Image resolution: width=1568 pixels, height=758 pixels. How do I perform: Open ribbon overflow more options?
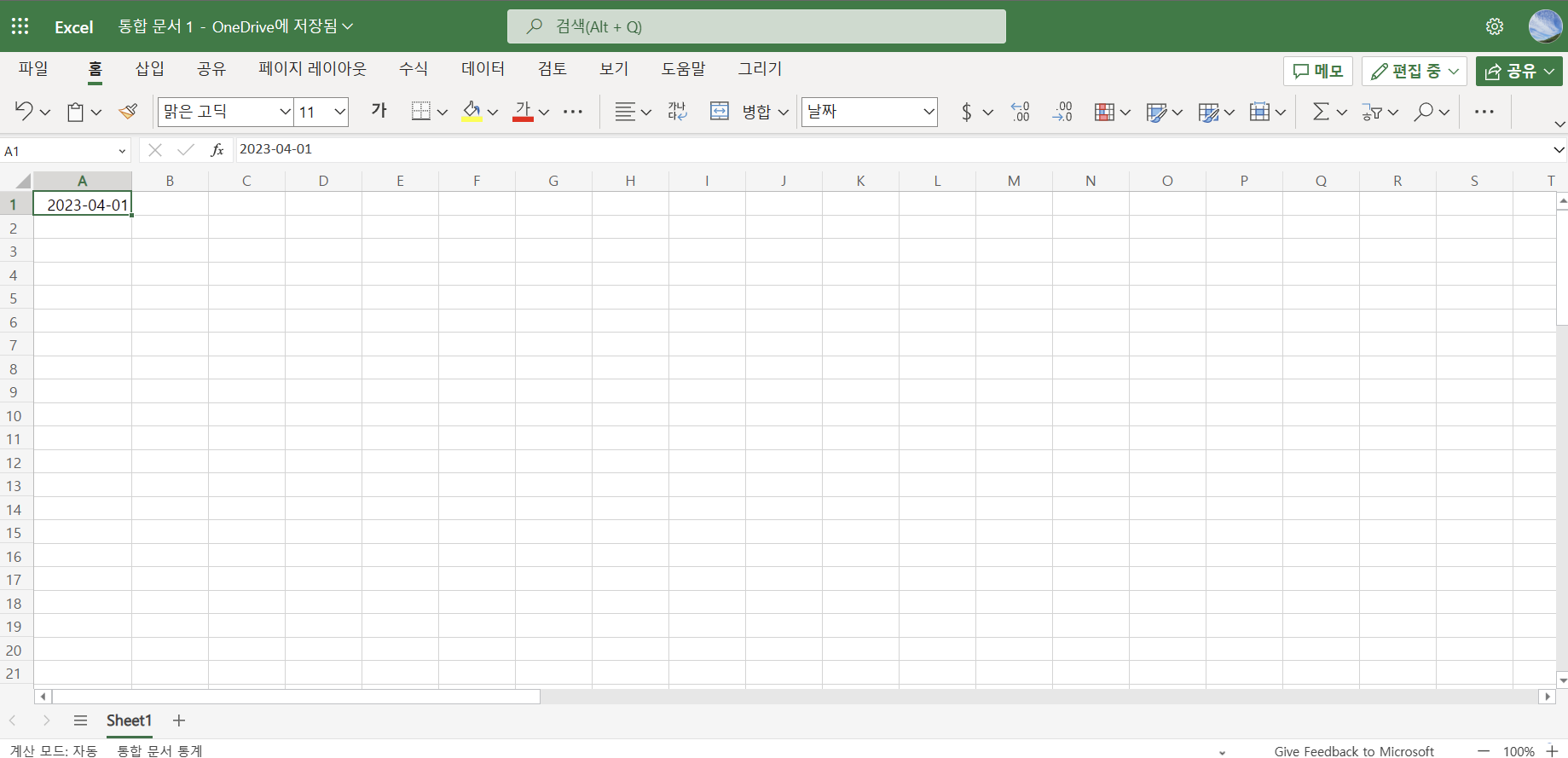[1484, 112]
